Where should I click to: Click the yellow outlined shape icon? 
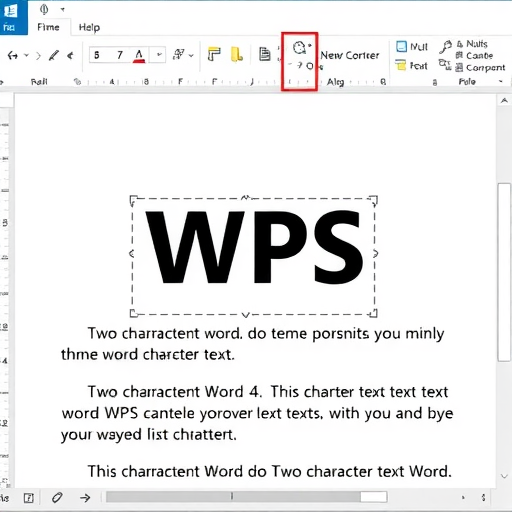214,54
